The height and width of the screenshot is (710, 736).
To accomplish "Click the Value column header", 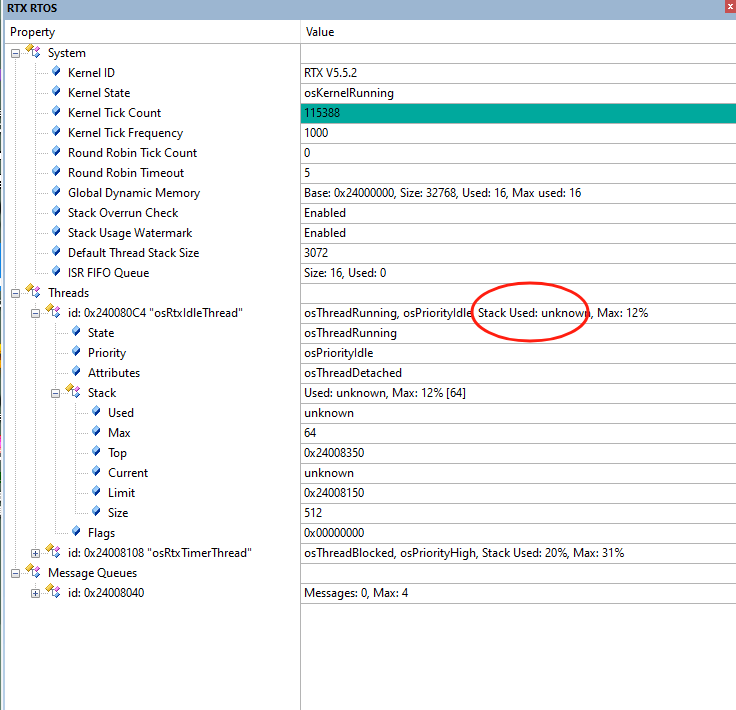I will 518,32.
